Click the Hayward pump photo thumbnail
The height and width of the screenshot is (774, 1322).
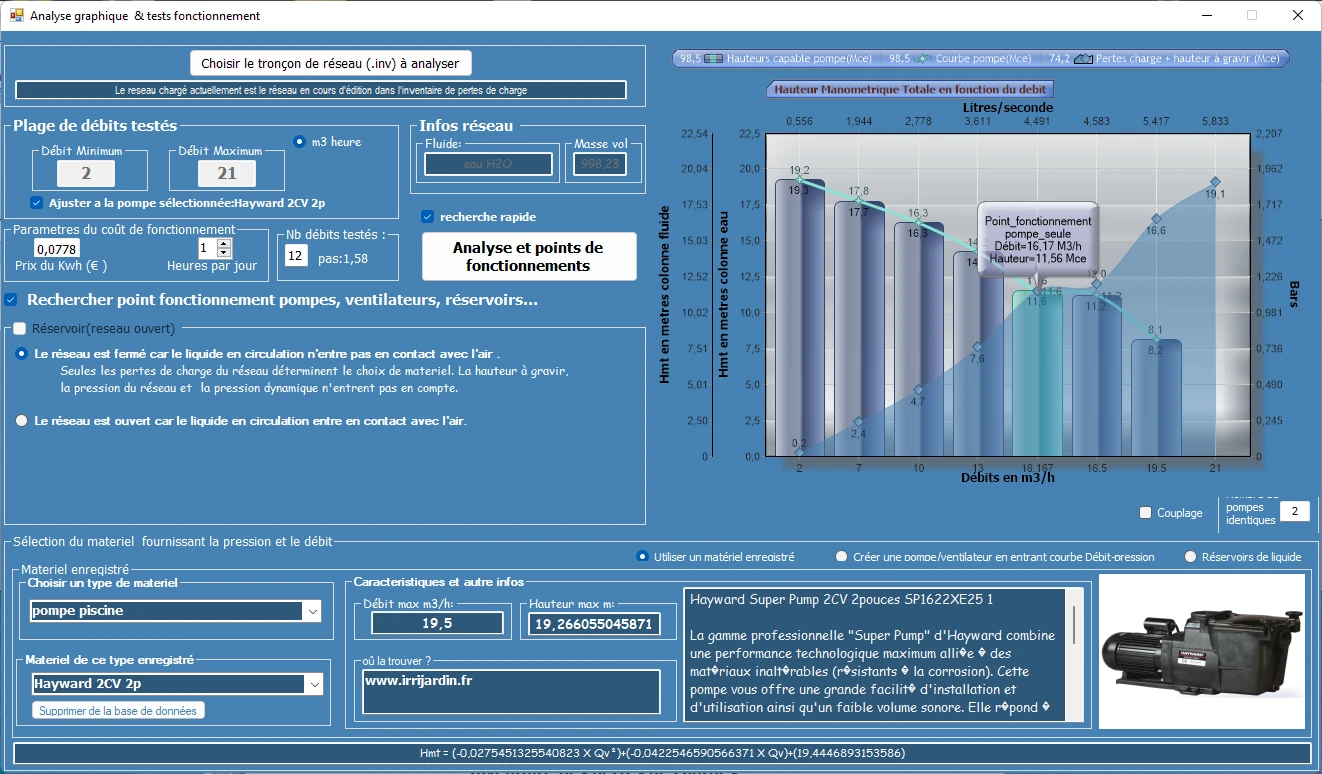coord(1201,651)
